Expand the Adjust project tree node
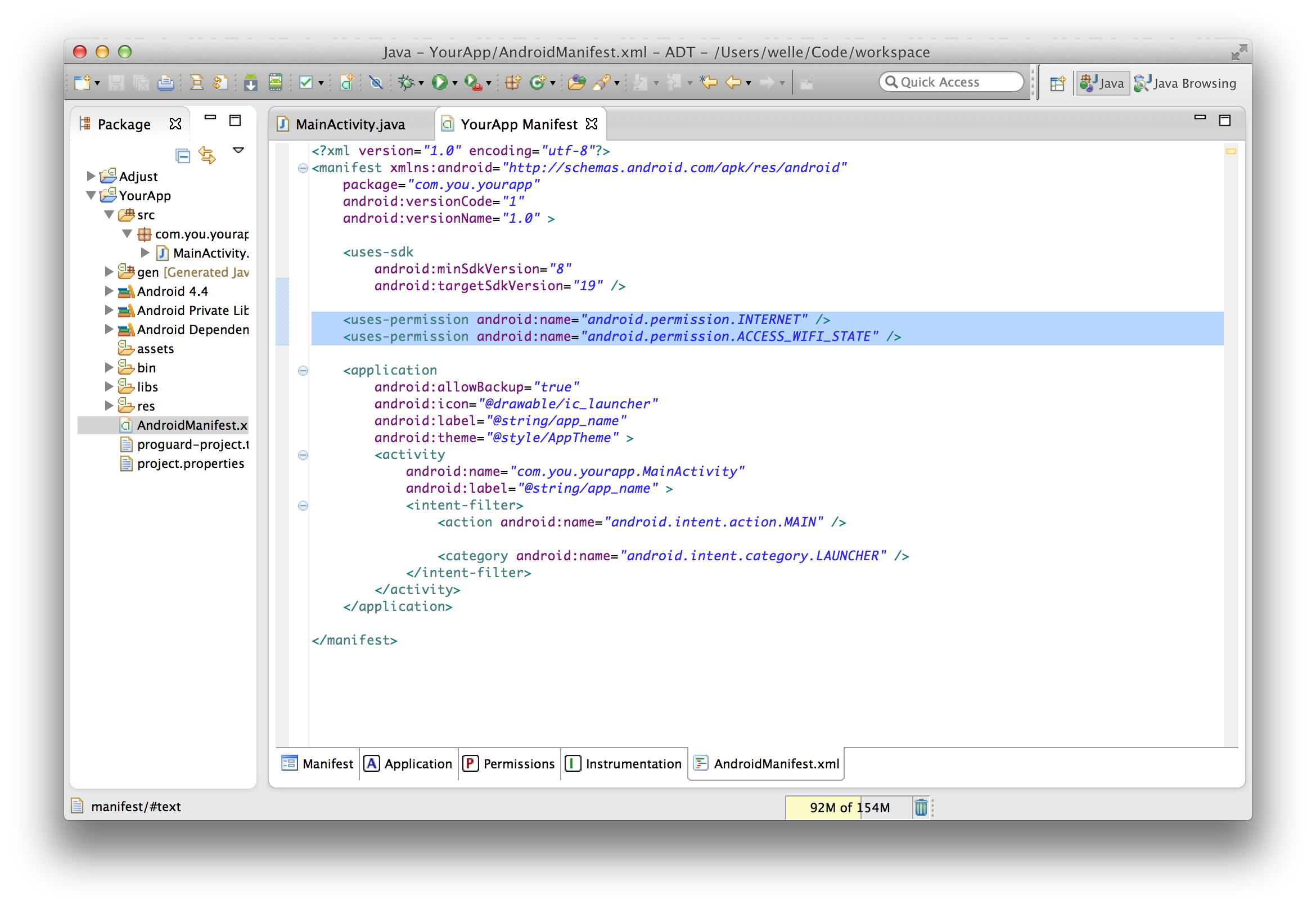This screenshot has width=1316, height=909. 91,176
